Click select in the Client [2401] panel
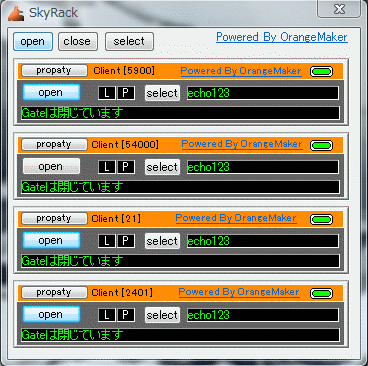 click(x=162, y=315)
